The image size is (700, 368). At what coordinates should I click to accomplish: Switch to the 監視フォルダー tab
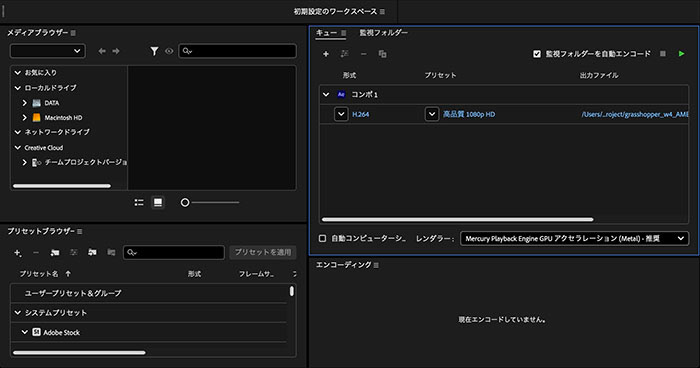pos(383,33)
